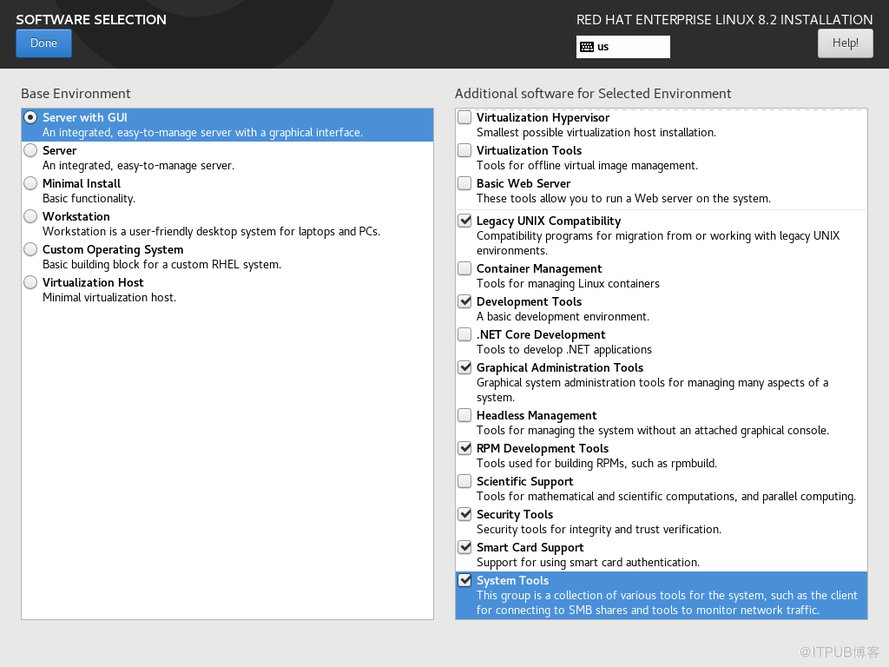The width and height of the screenshot is (889, 667).
Task: Toggle off System Tools checkbox
Action: tap(465, 581)
